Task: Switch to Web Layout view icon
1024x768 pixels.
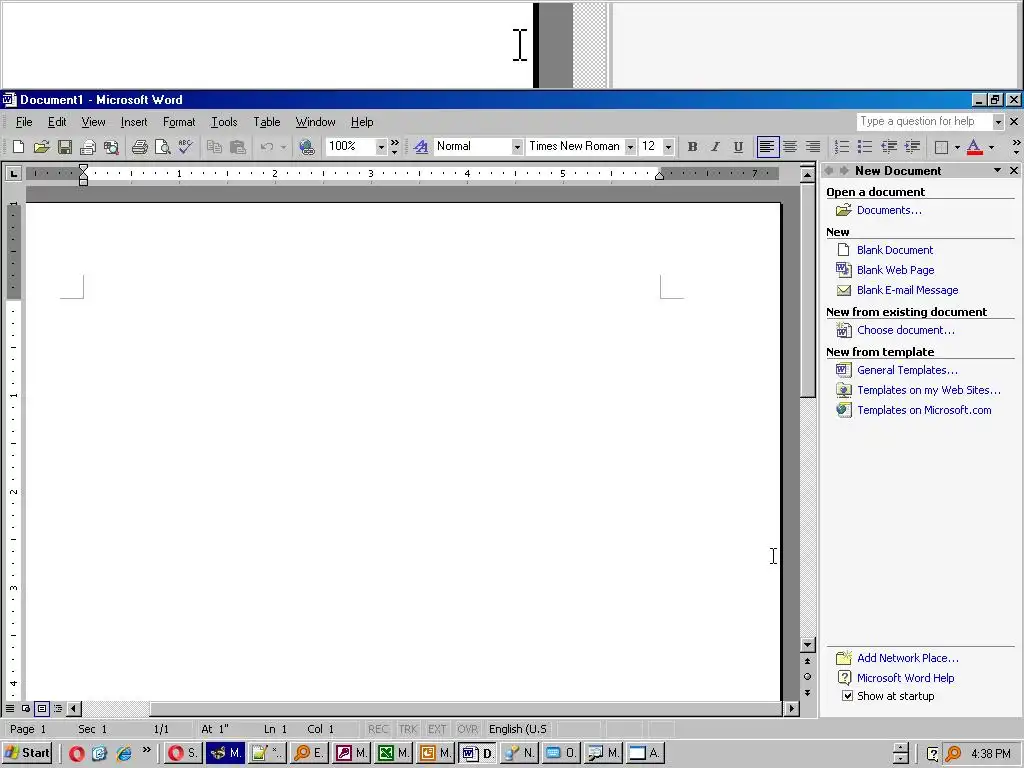Action: pos(25,708)
